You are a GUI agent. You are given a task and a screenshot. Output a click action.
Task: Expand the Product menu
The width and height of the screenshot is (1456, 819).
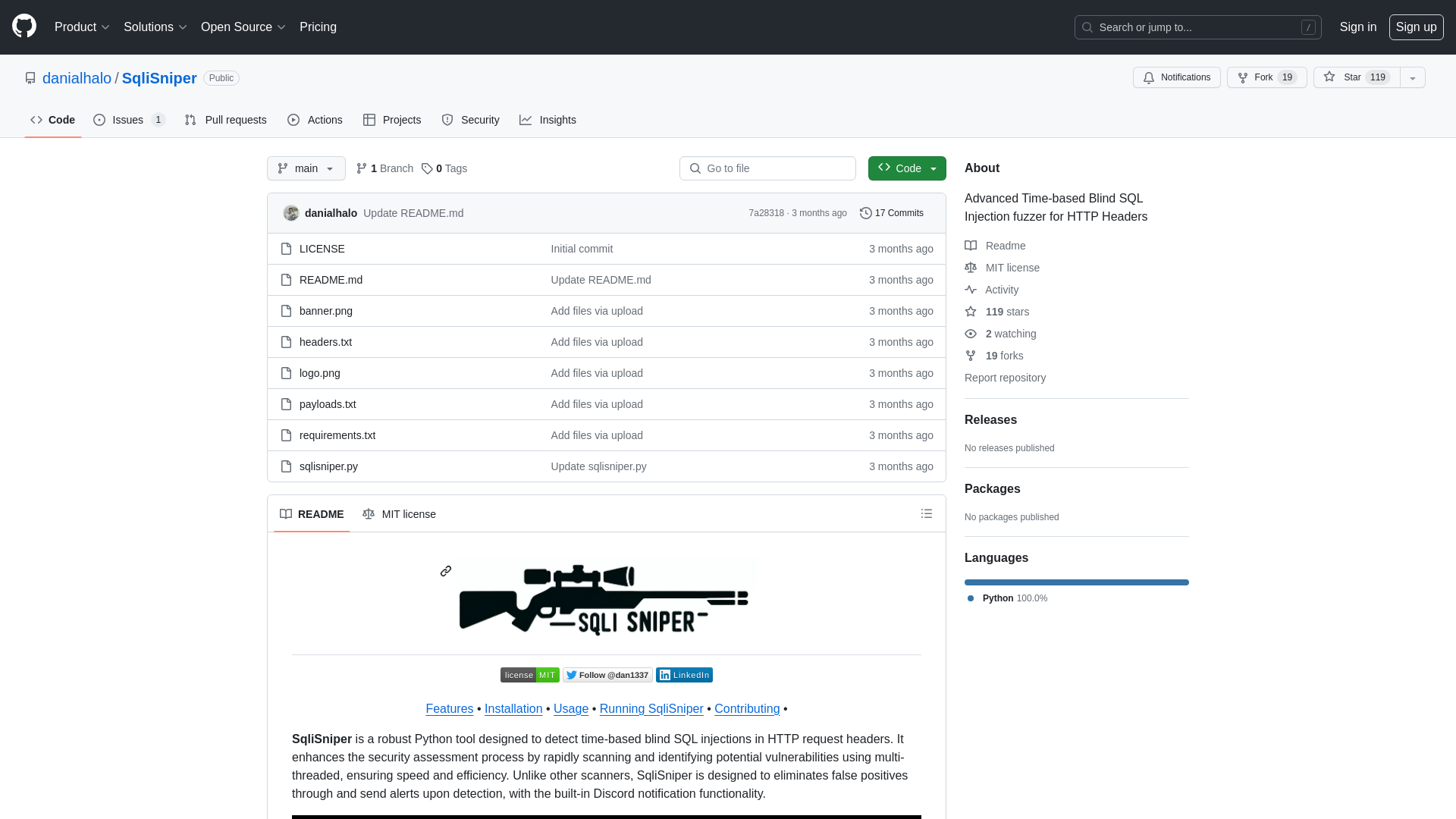[82, 27]
